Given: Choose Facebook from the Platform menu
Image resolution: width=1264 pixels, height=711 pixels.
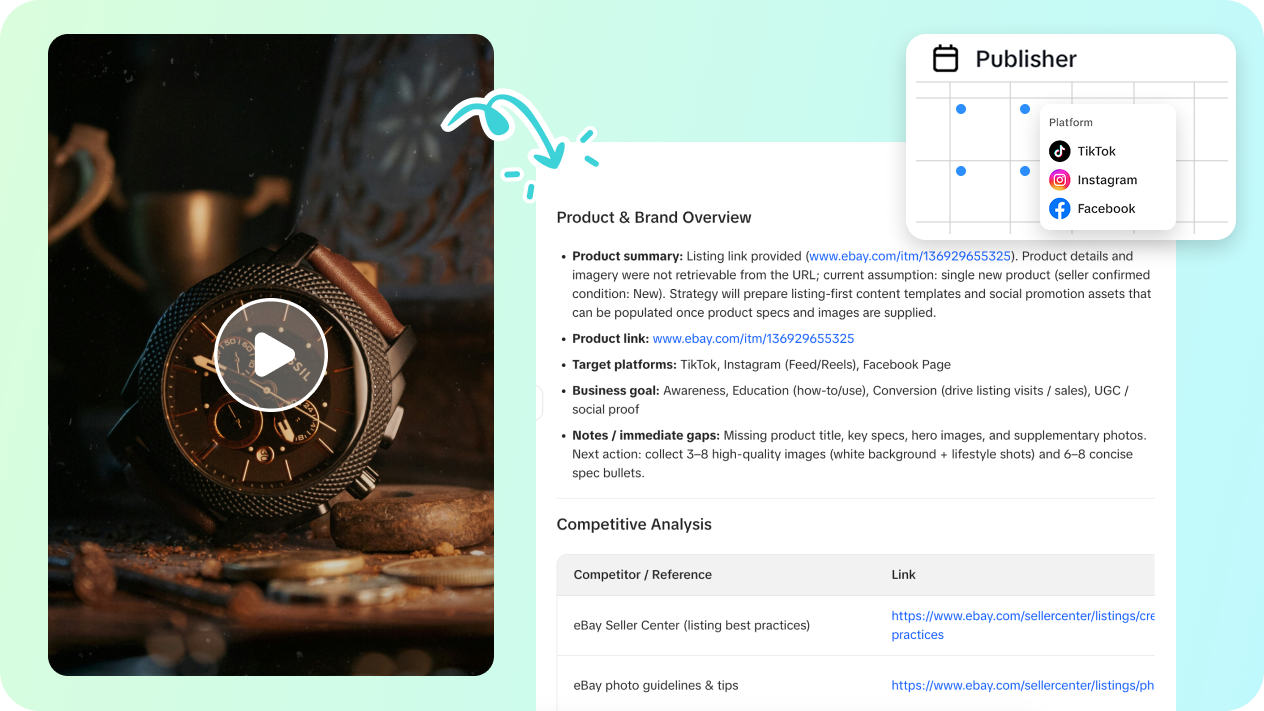Looking at the screenshot, I should point(1105,209).
